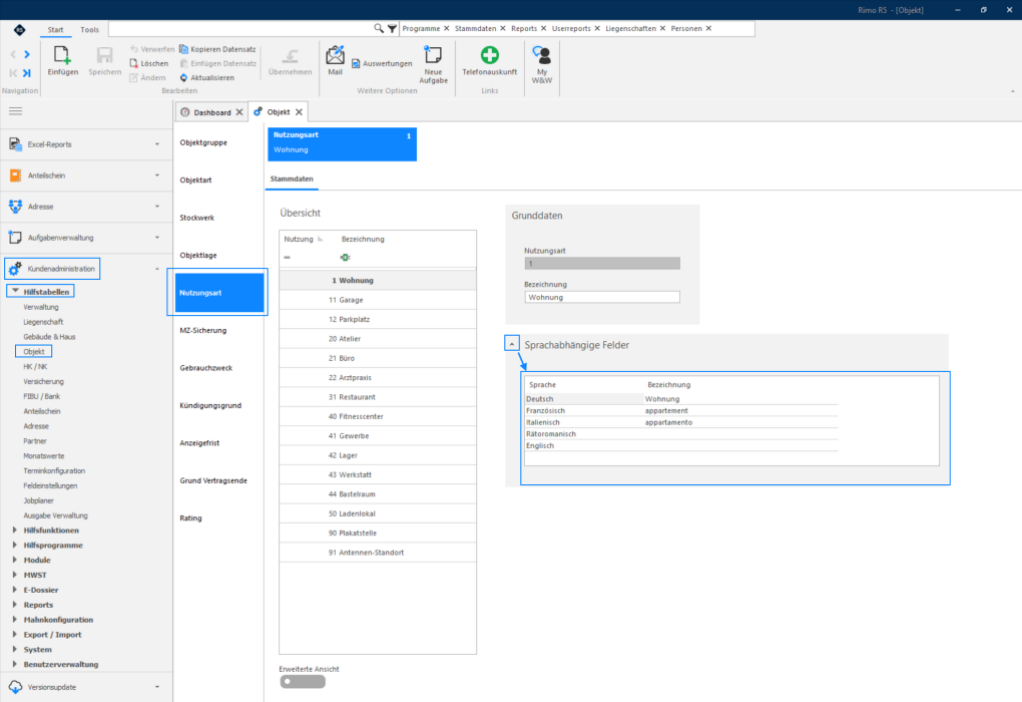Toggle the hamburger sidebar menu

pos(16,111)
